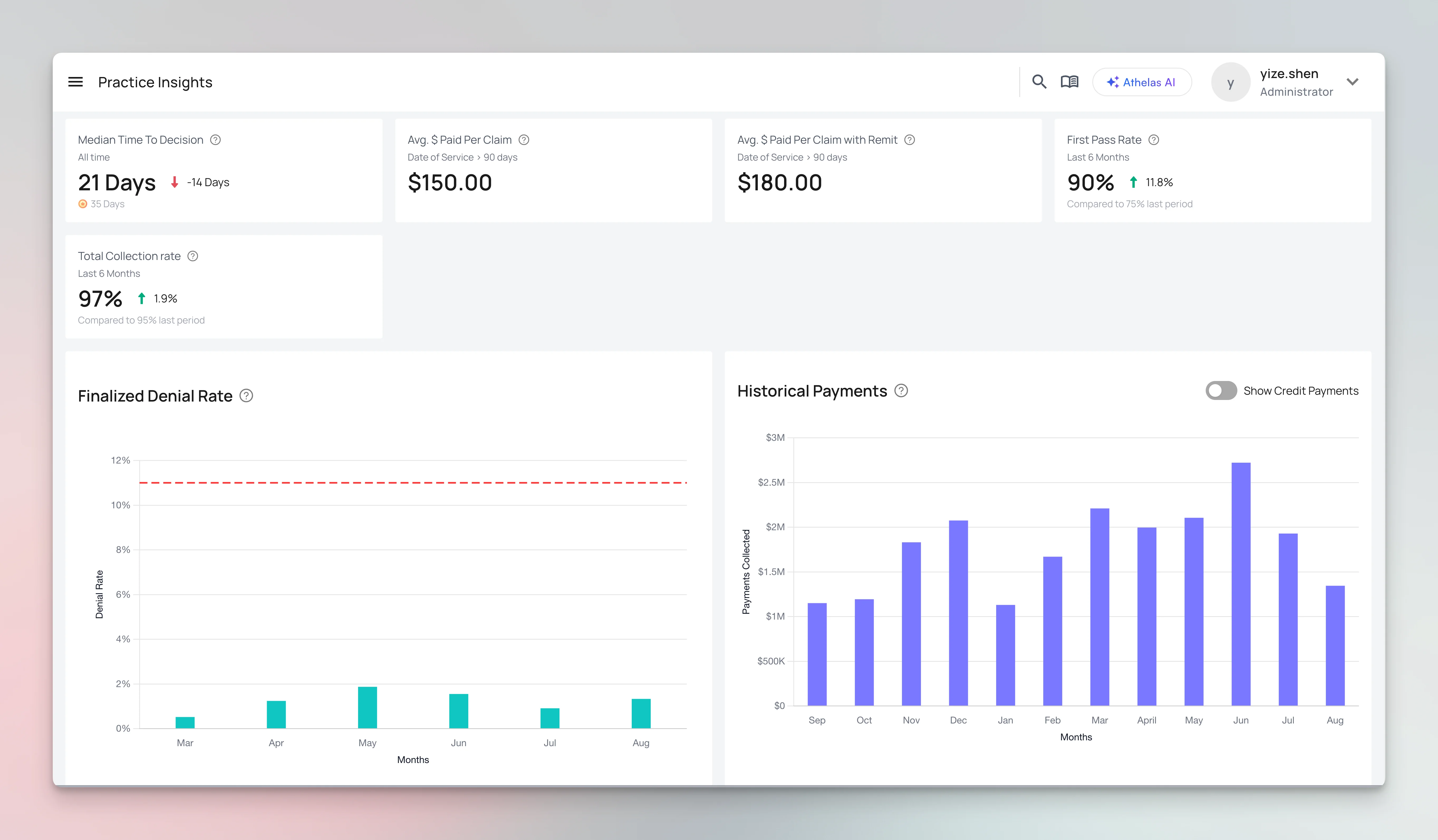
Task: Open the documentation book icon
Action: [x=1069, y=82]
